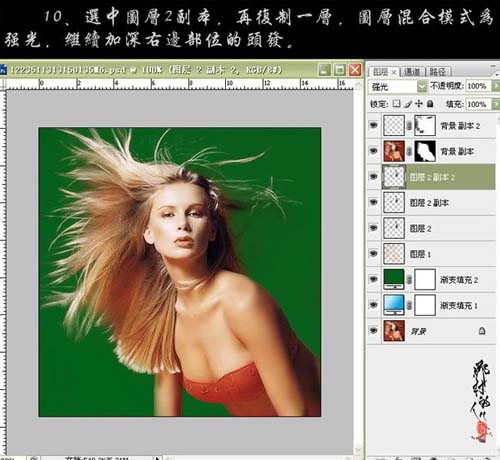Switch to the 通道 channels tab
The image size is (500, 460).
(412, 72)
